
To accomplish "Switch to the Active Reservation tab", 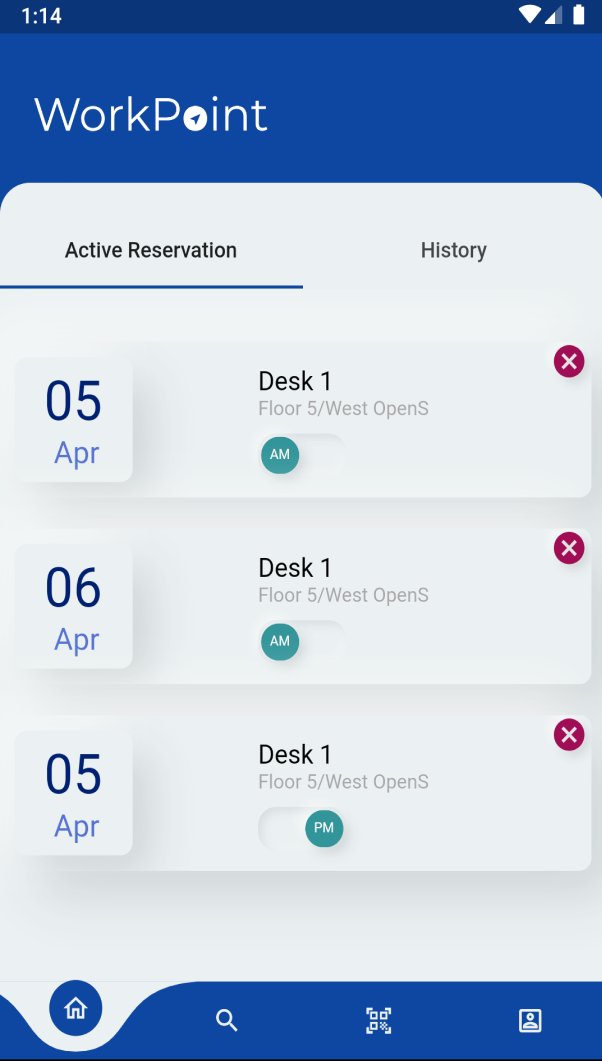I will 150,250.
